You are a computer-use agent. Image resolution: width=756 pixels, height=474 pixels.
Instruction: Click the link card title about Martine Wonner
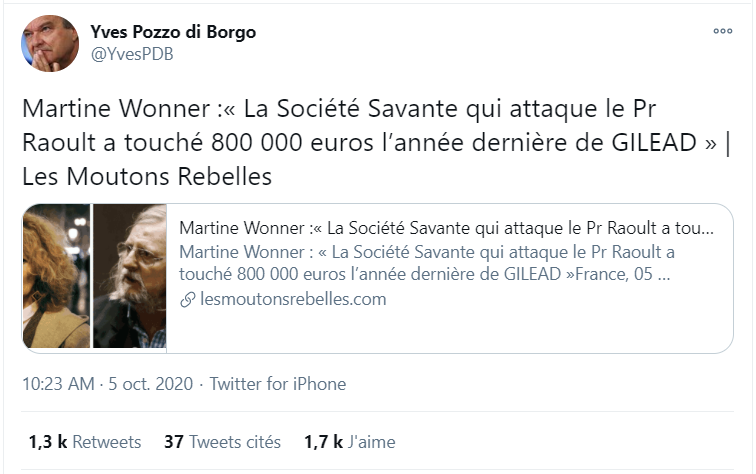(446, 228)
